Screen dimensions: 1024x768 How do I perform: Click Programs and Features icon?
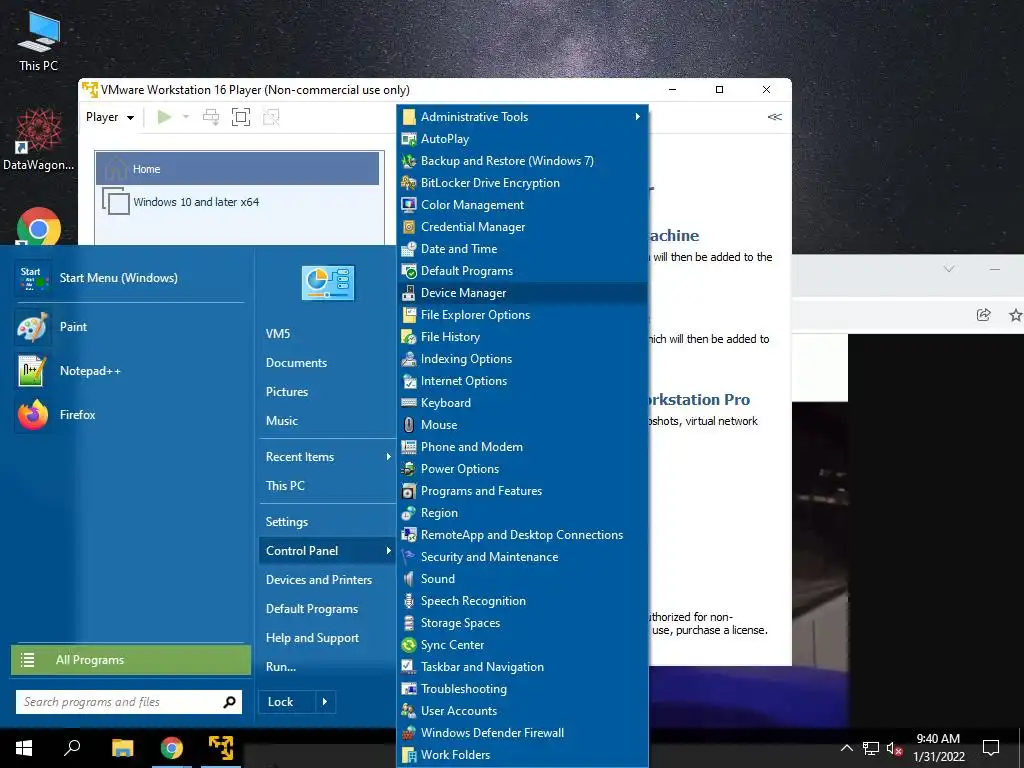(409, 490)
